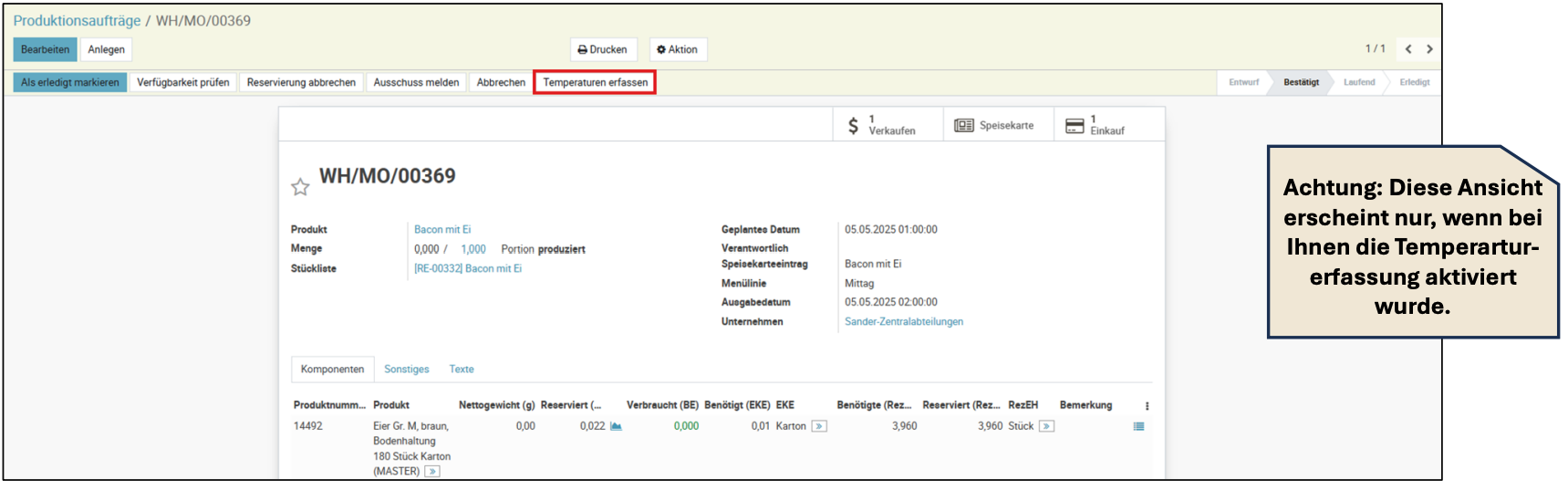
Task: Click the forecast chart icon next to 0,022
Action: 616,426
